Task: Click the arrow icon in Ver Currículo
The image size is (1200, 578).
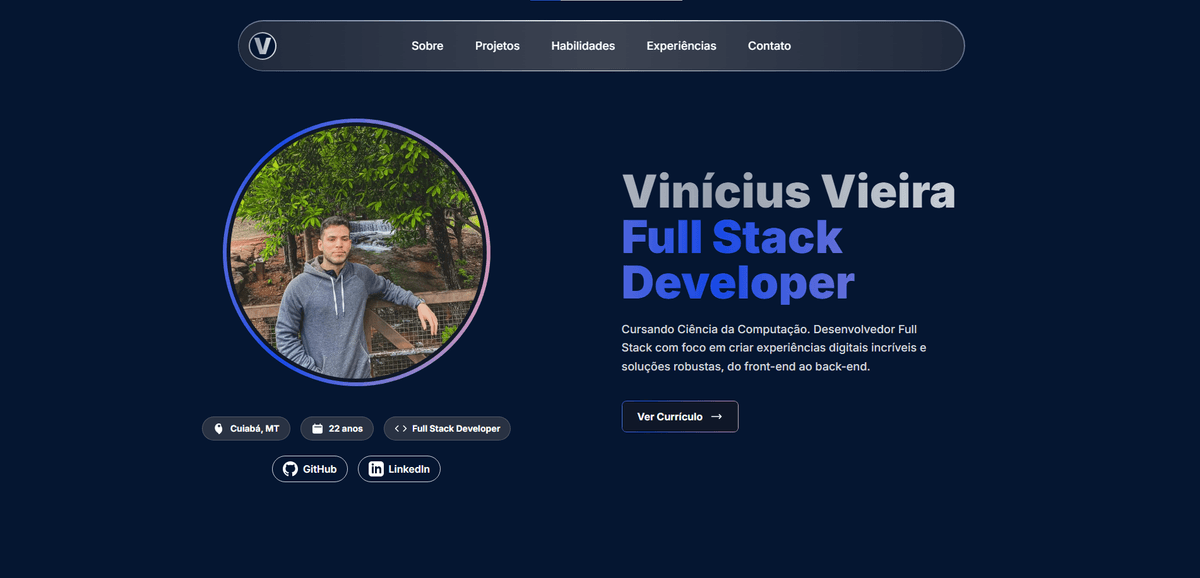Action: [x=716, y=417]
